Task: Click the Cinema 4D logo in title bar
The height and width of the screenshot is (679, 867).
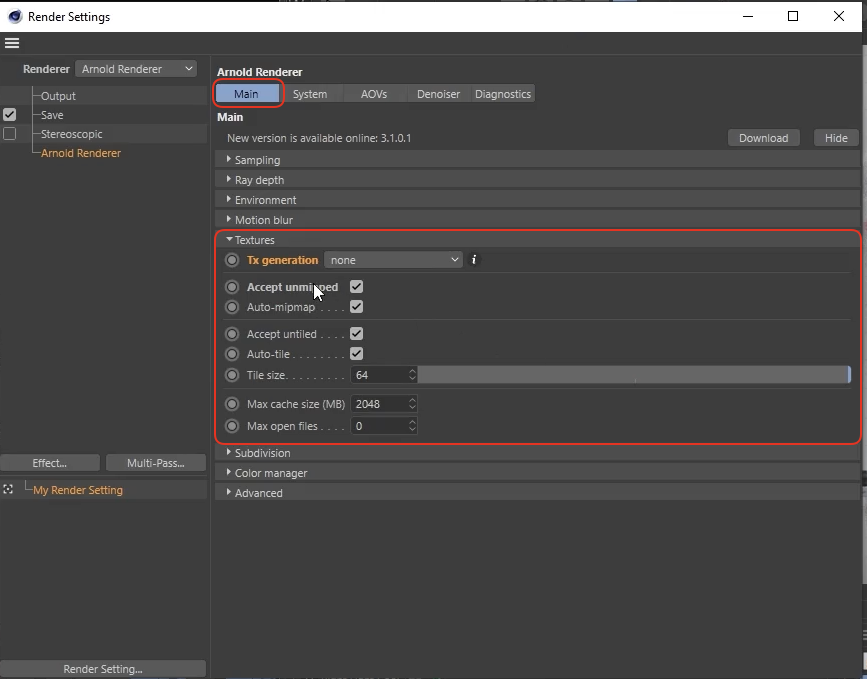Action: click(14, 17)
